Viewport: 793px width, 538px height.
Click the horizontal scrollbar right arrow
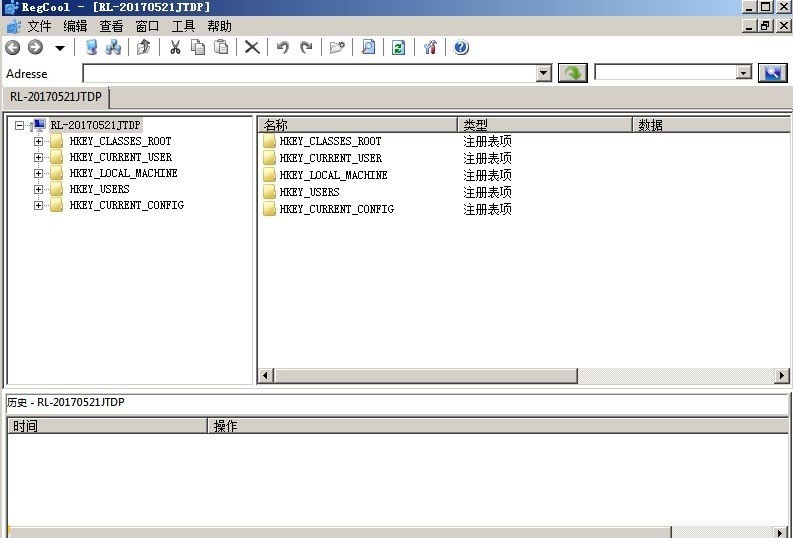(781, 376)
